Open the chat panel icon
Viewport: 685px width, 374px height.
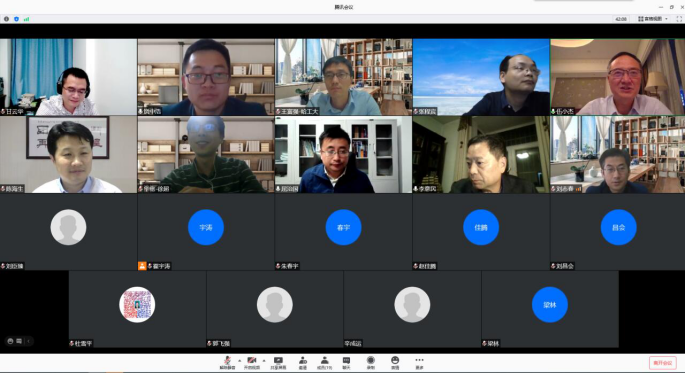pos(346,363)
